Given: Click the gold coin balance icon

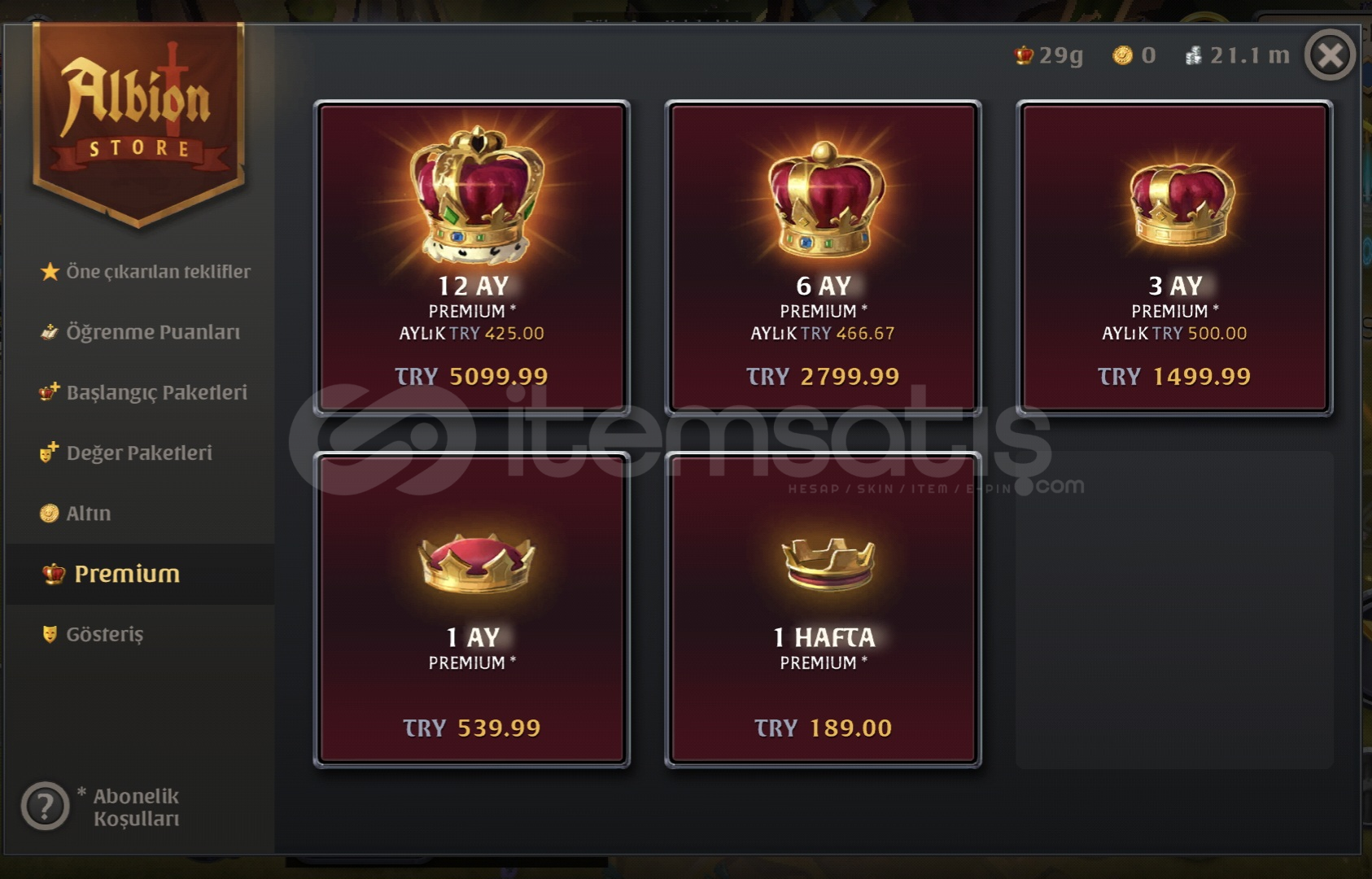Looking at the screenshot, I should (x=1122, y=55).
